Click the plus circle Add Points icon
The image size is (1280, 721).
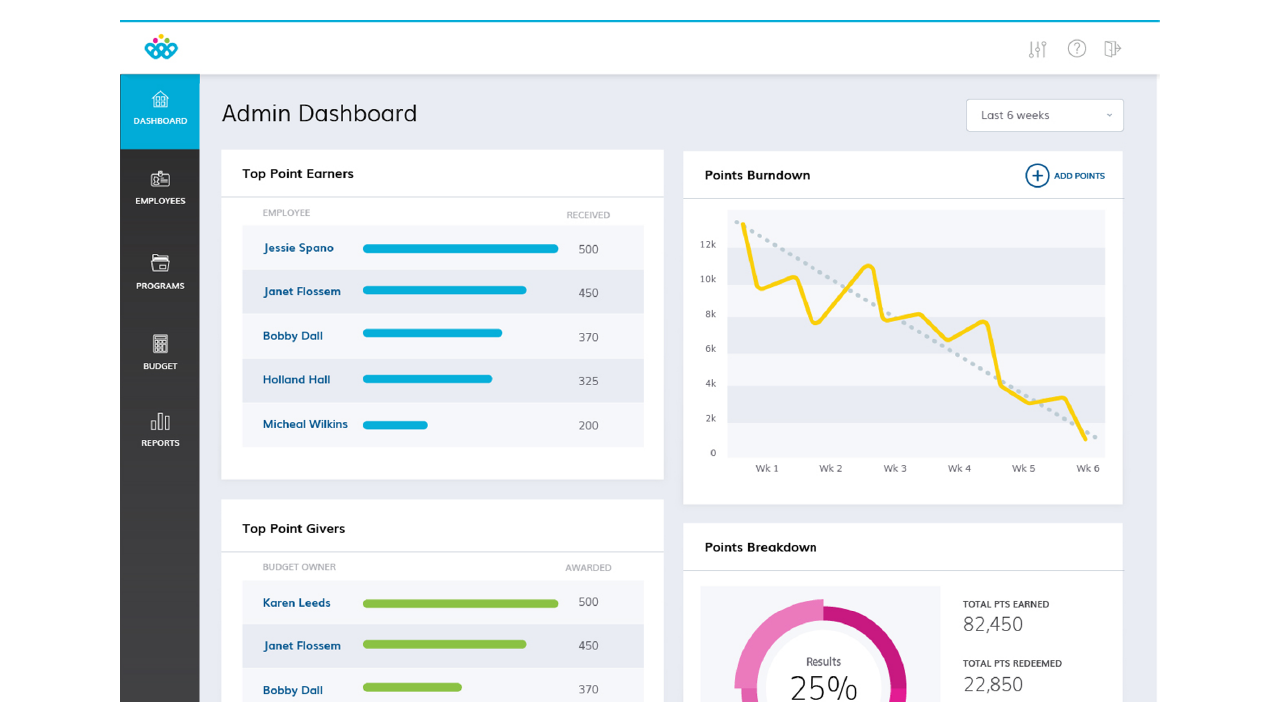coord(1037,176)
